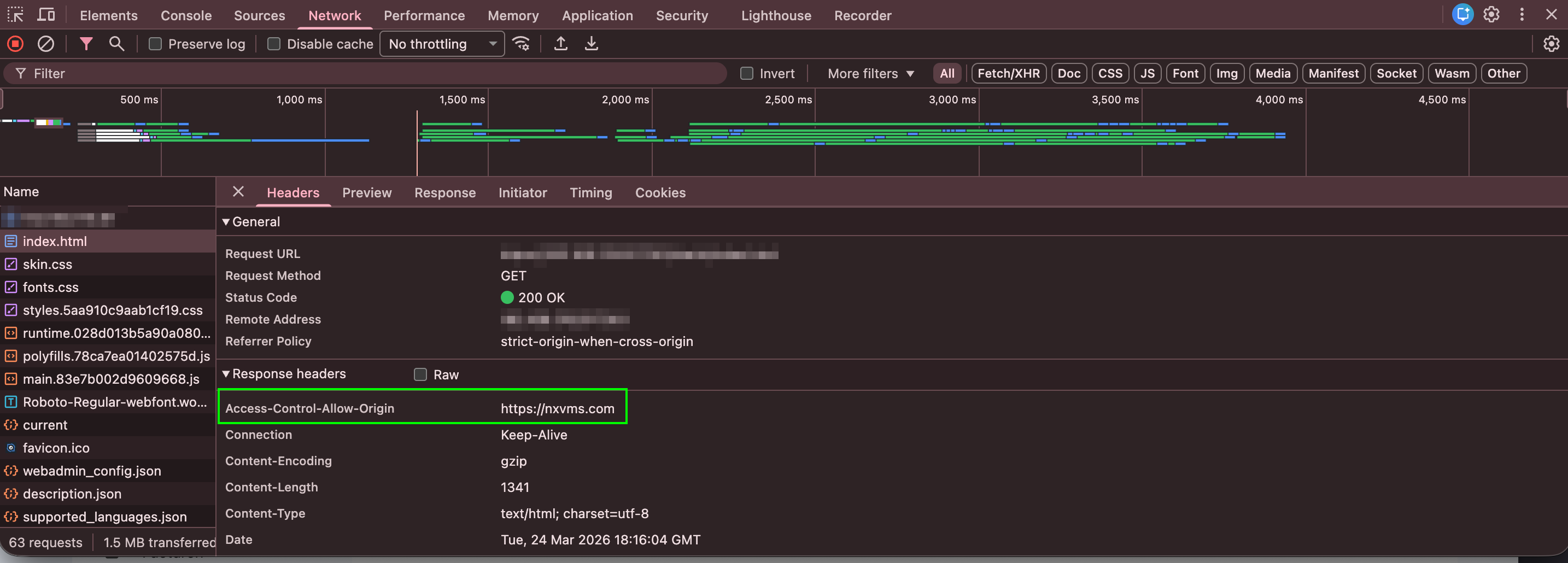Click into the Filter text field
The height and width of the screenshot is (563, 1568).
click(x=365, y=74)
